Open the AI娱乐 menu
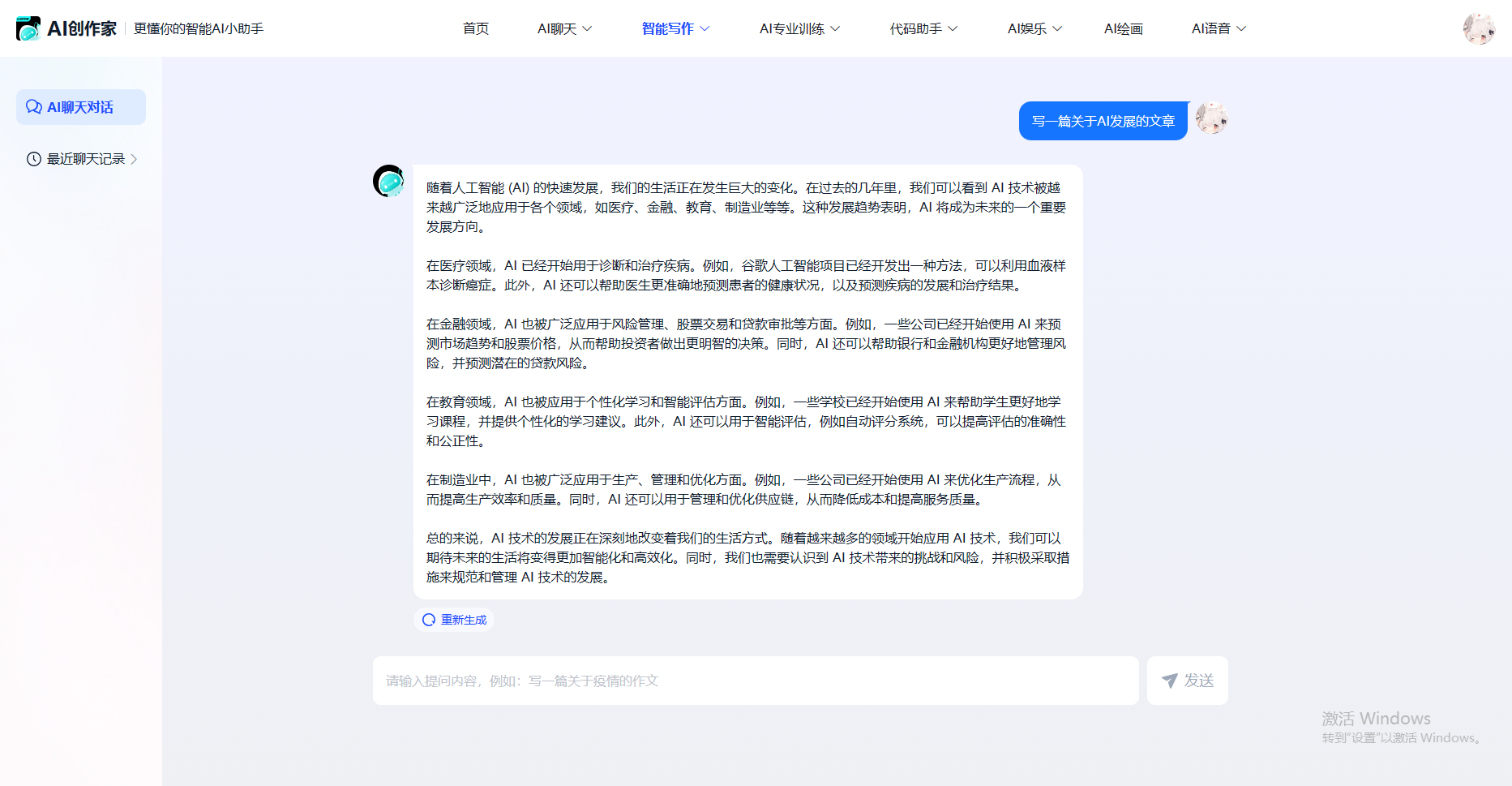Image resolution: width=1512 pixels, height=786 pixels. (1035, 29)
